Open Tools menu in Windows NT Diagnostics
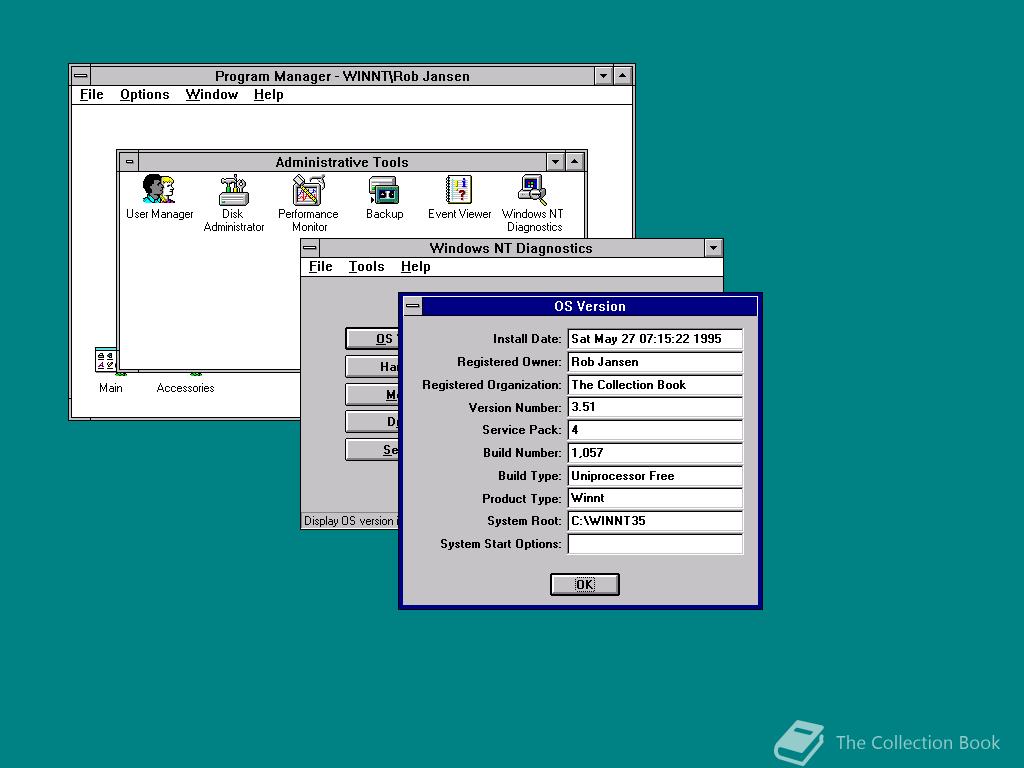 [x=366, y=266]
